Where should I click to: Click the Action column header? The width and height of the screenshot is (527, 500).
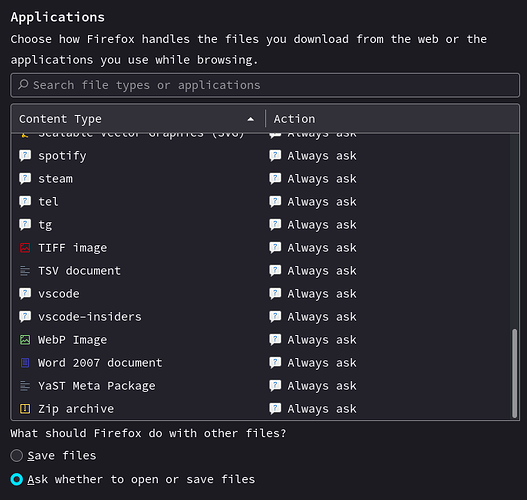tap(392, 119)
